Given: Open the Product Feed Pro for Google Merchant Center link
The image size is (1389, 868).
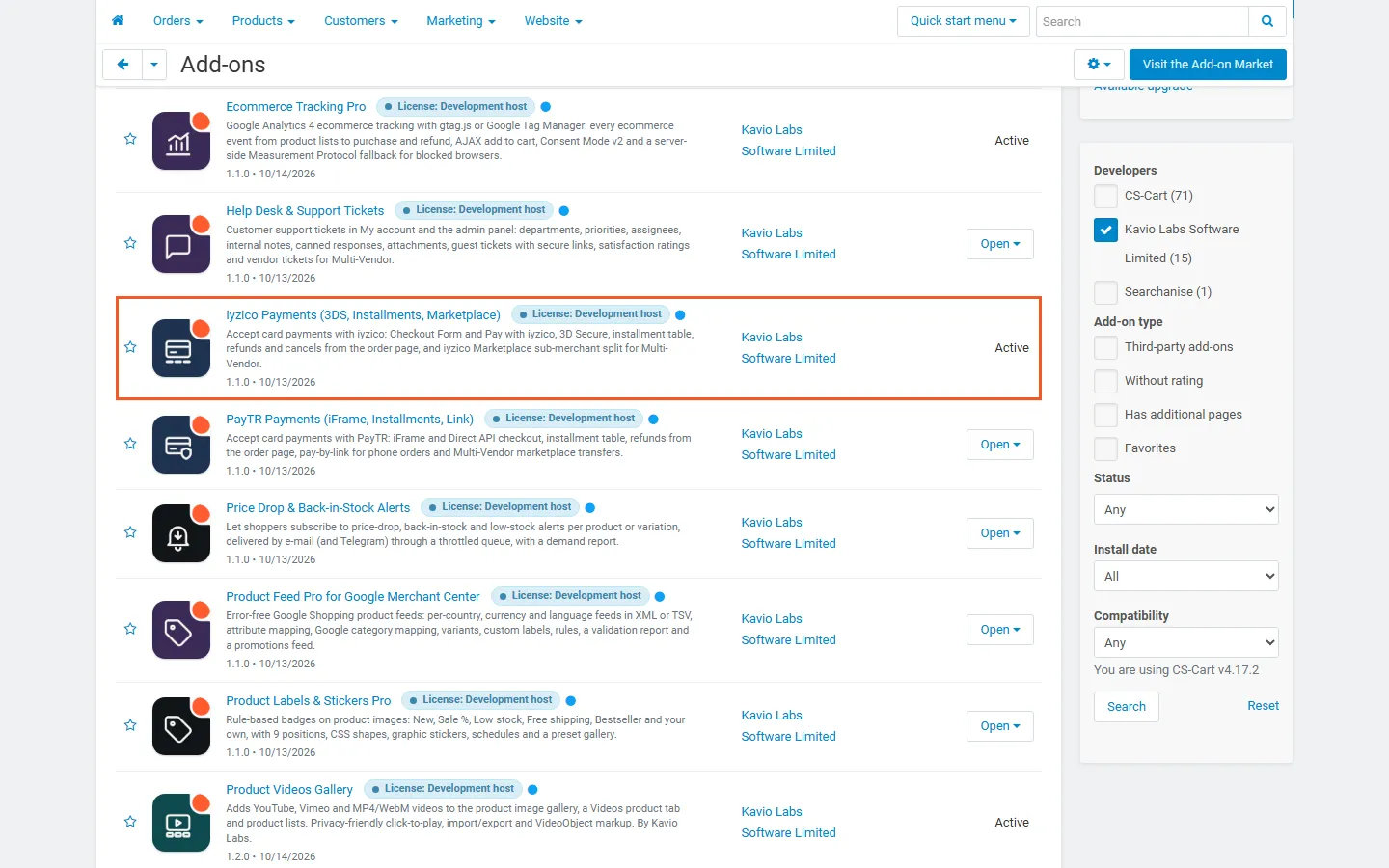Looking at the screenshot, I should pyautogui.click(x=353, y=597).
